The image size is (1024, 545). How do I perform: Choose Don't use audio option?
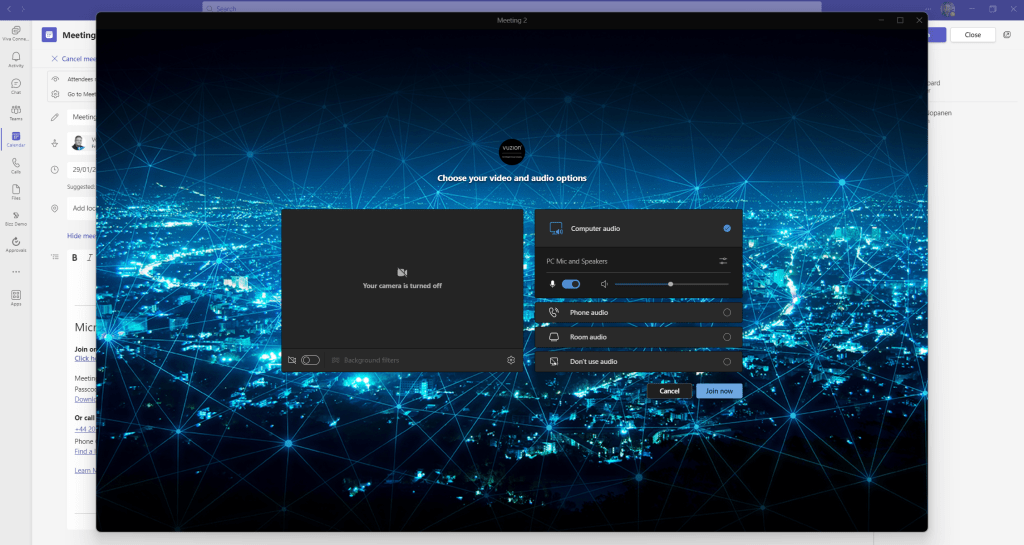tap(726, 362)
